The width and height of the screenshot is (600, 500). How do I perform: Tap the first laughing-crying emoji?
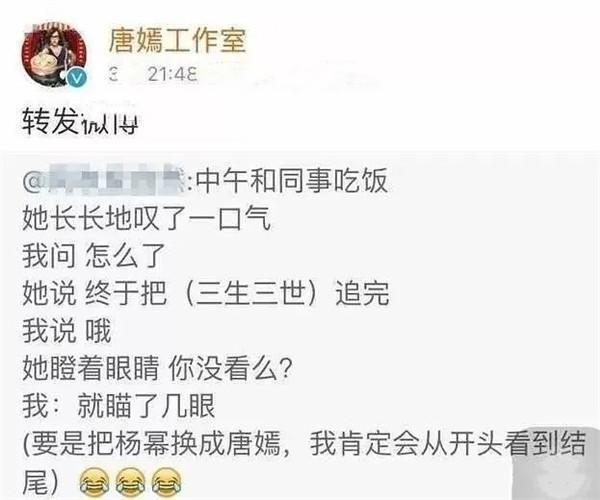tap(94, 482)
